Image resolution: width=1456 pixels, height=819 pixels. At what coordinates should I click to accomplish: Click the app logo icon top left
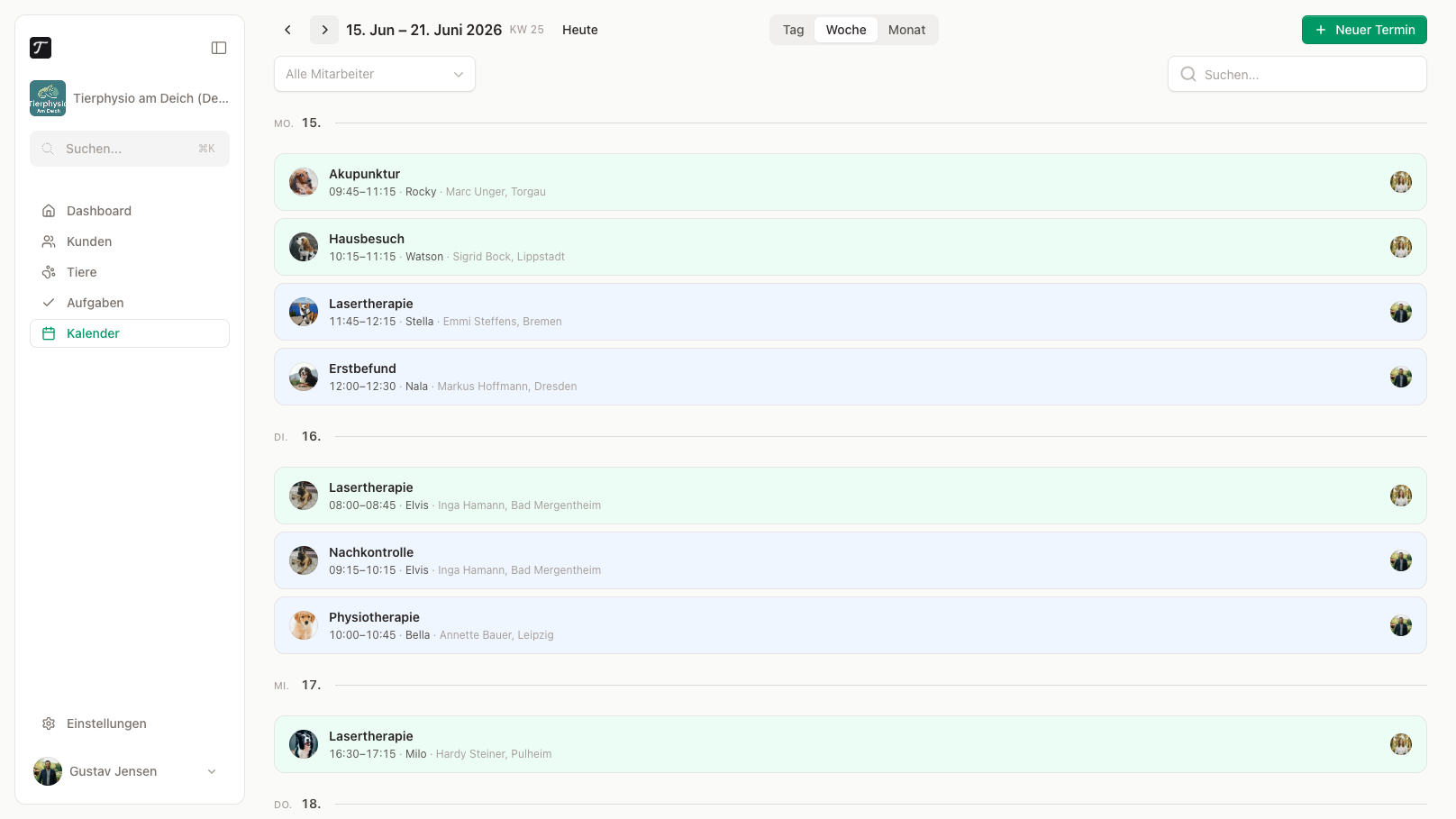41,48
